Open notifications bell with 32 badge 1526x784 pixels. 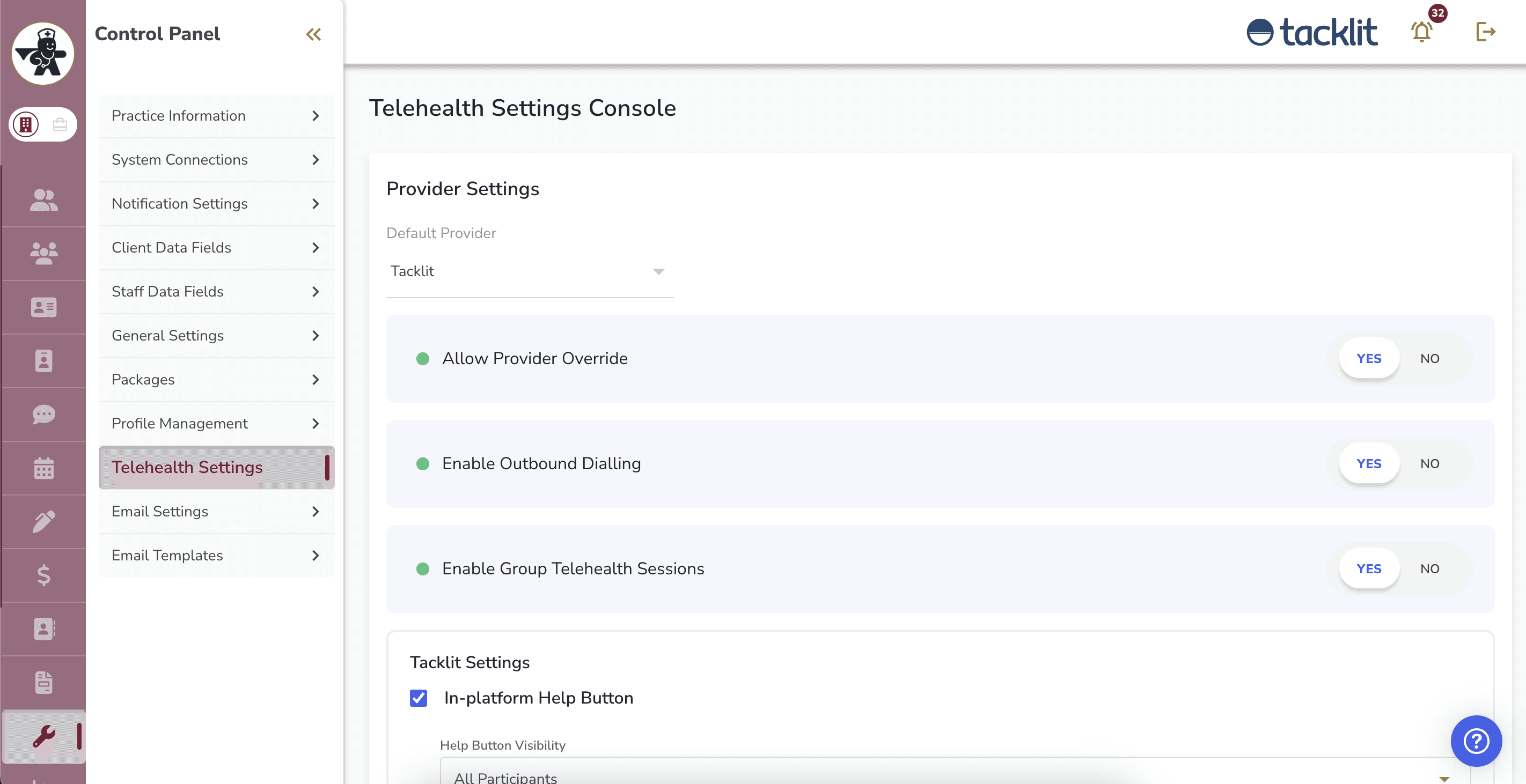[1421, 32]
